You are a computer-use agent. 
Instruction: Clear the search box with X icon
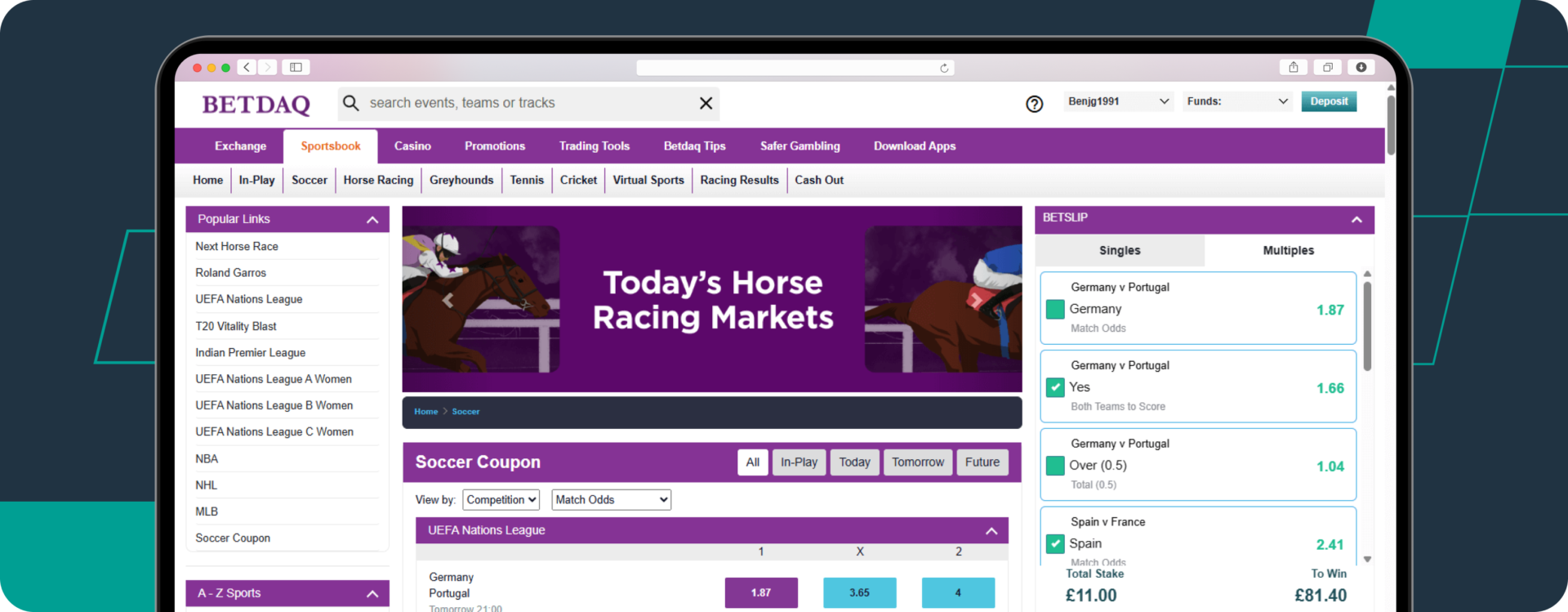[x=706, y=103]
